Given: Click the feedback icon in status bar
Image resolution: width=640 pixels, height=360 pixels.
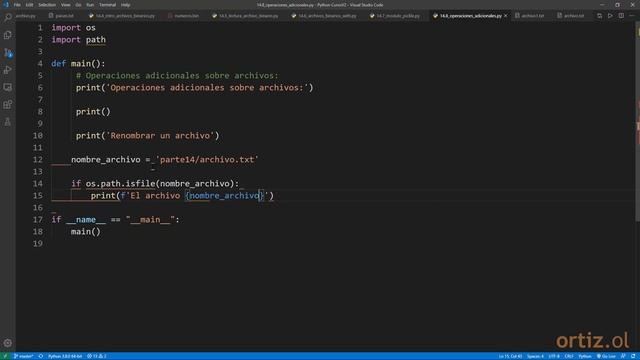Looking at the screenshot, I should click(x=623, y=356).
